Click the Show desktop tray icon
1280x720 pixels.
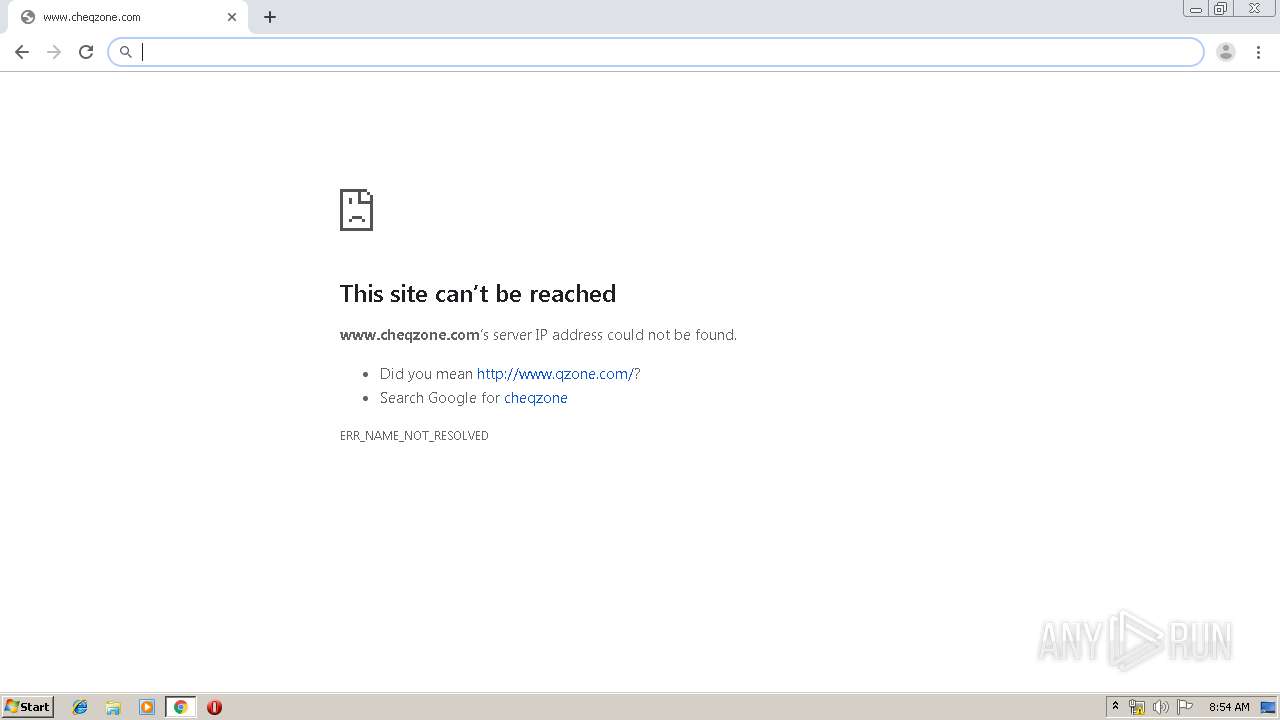pos(1269,707)
